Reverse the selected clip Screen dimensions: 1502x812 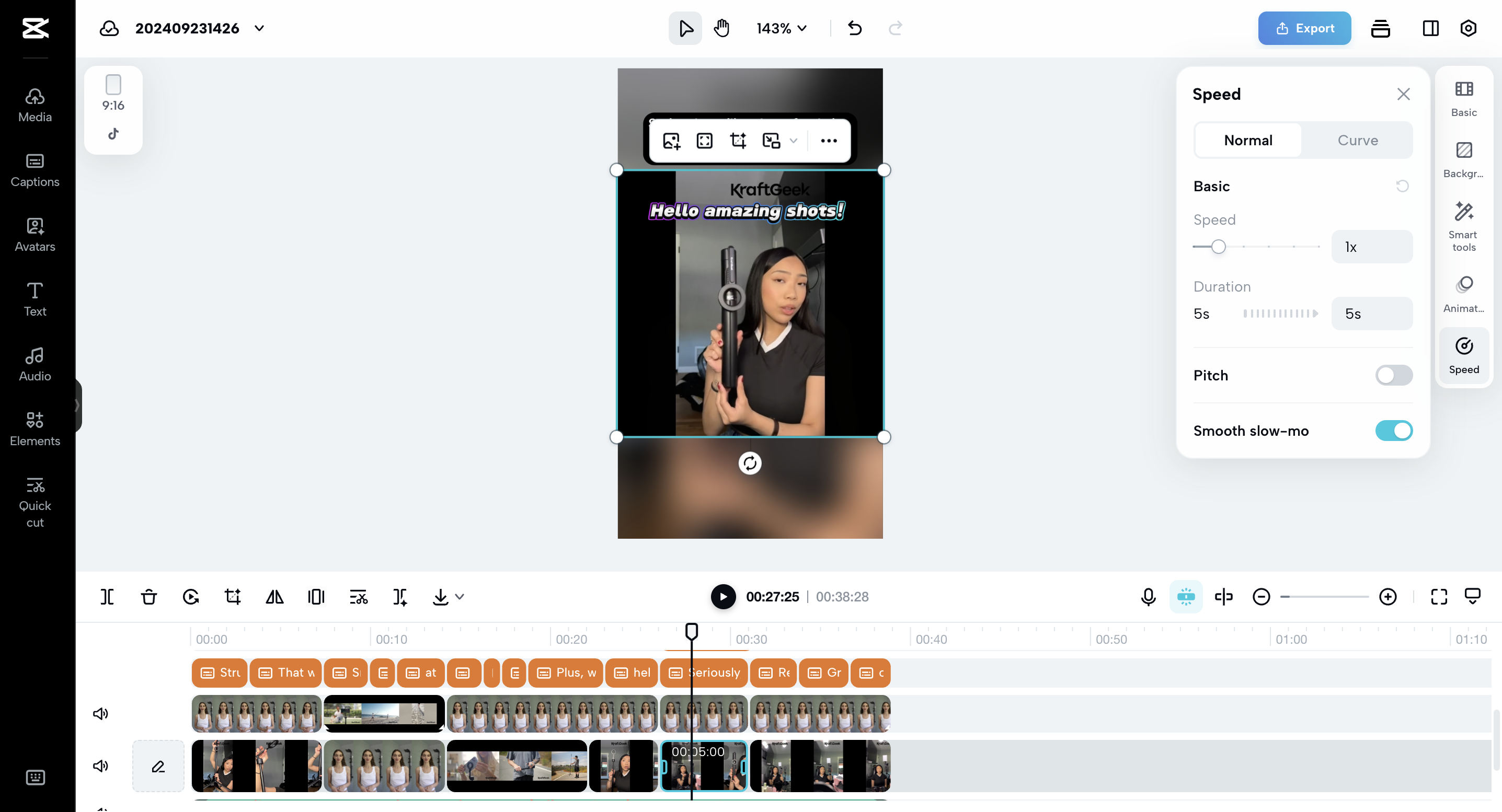190,596
